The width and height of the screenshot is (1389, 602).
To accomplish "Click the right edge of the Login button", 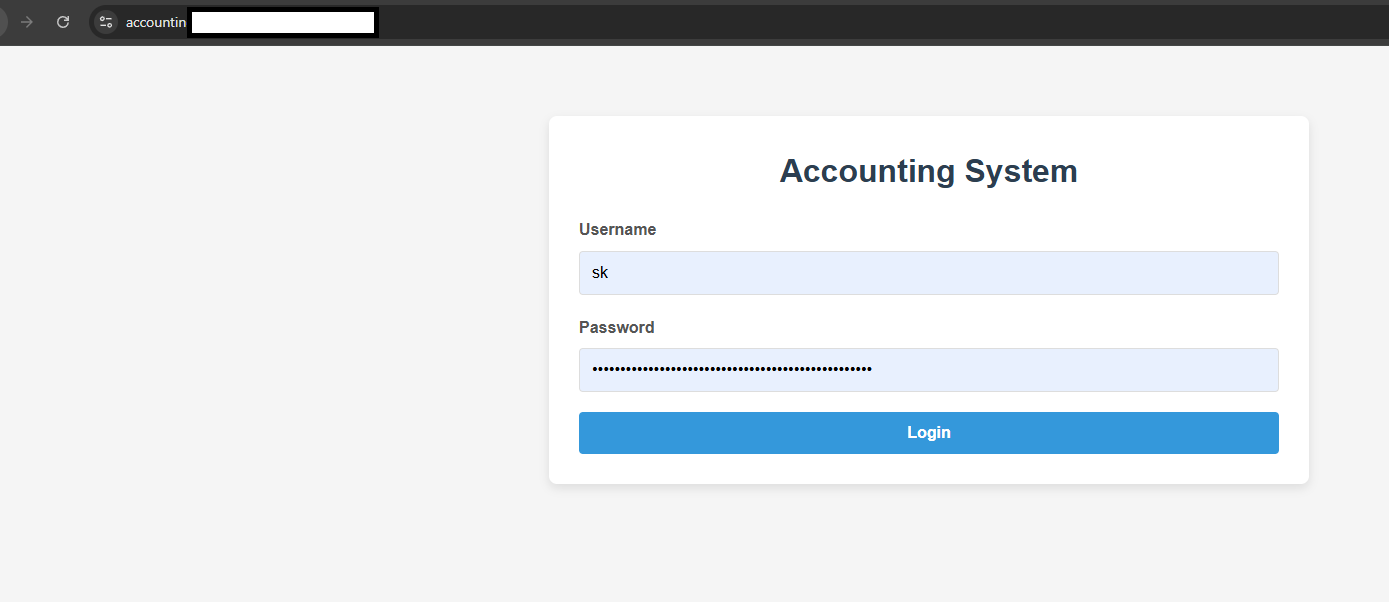I will click(x=1270, y=432).
